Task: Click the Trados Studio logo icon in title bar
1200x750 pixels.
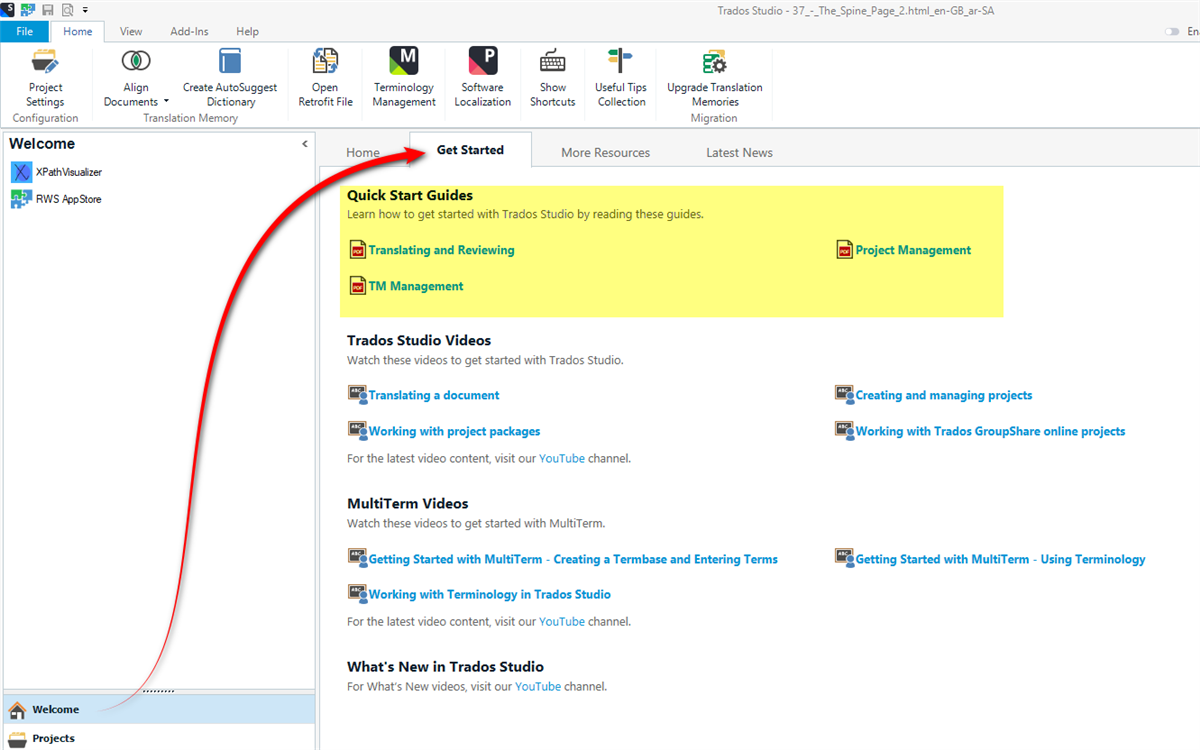Action: tap(8, 9)
